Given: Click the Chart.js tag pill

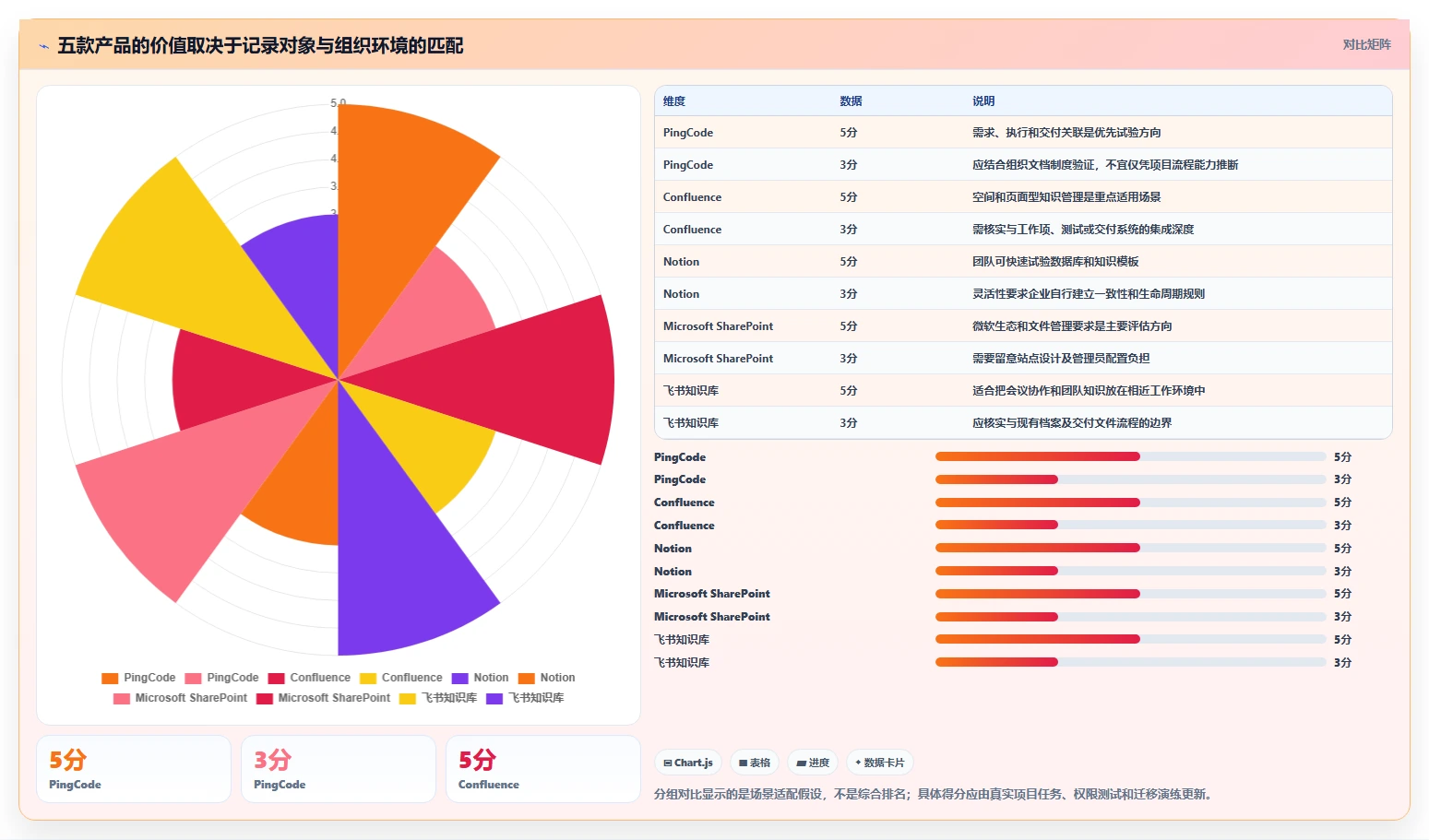Looking at the screenshot, I should [x=688, y=763].
